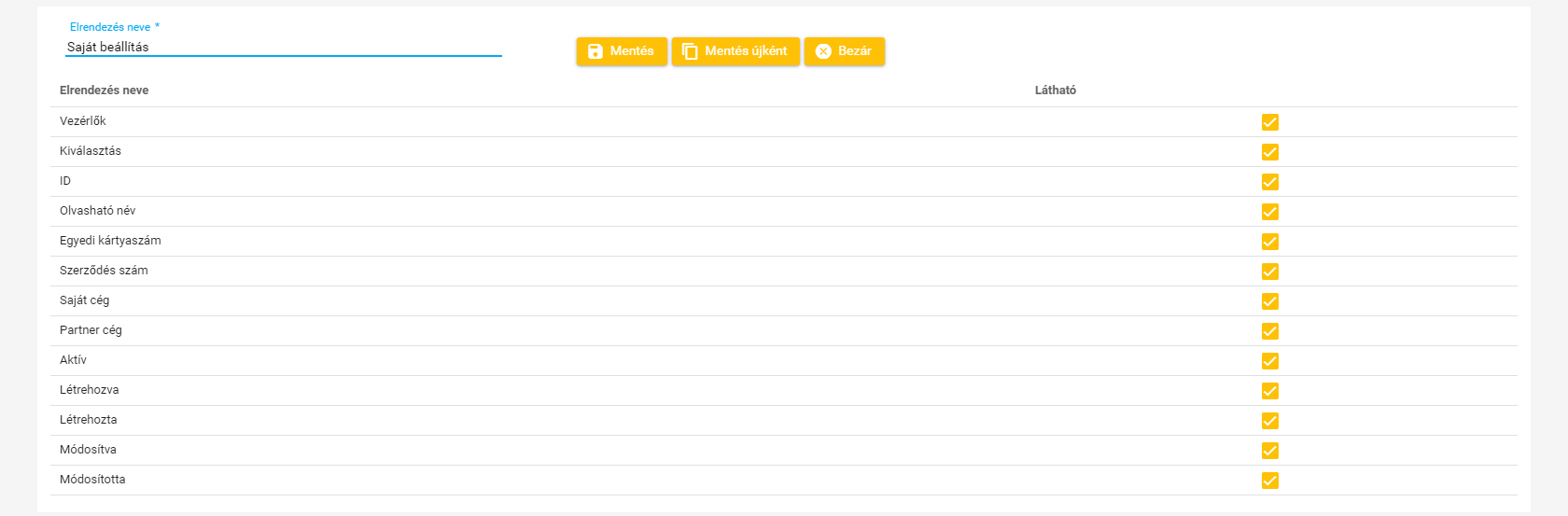Toggle the Egyedi kártyaszám checkbox
The image size is (1568, 516).
click(1269, 242)
